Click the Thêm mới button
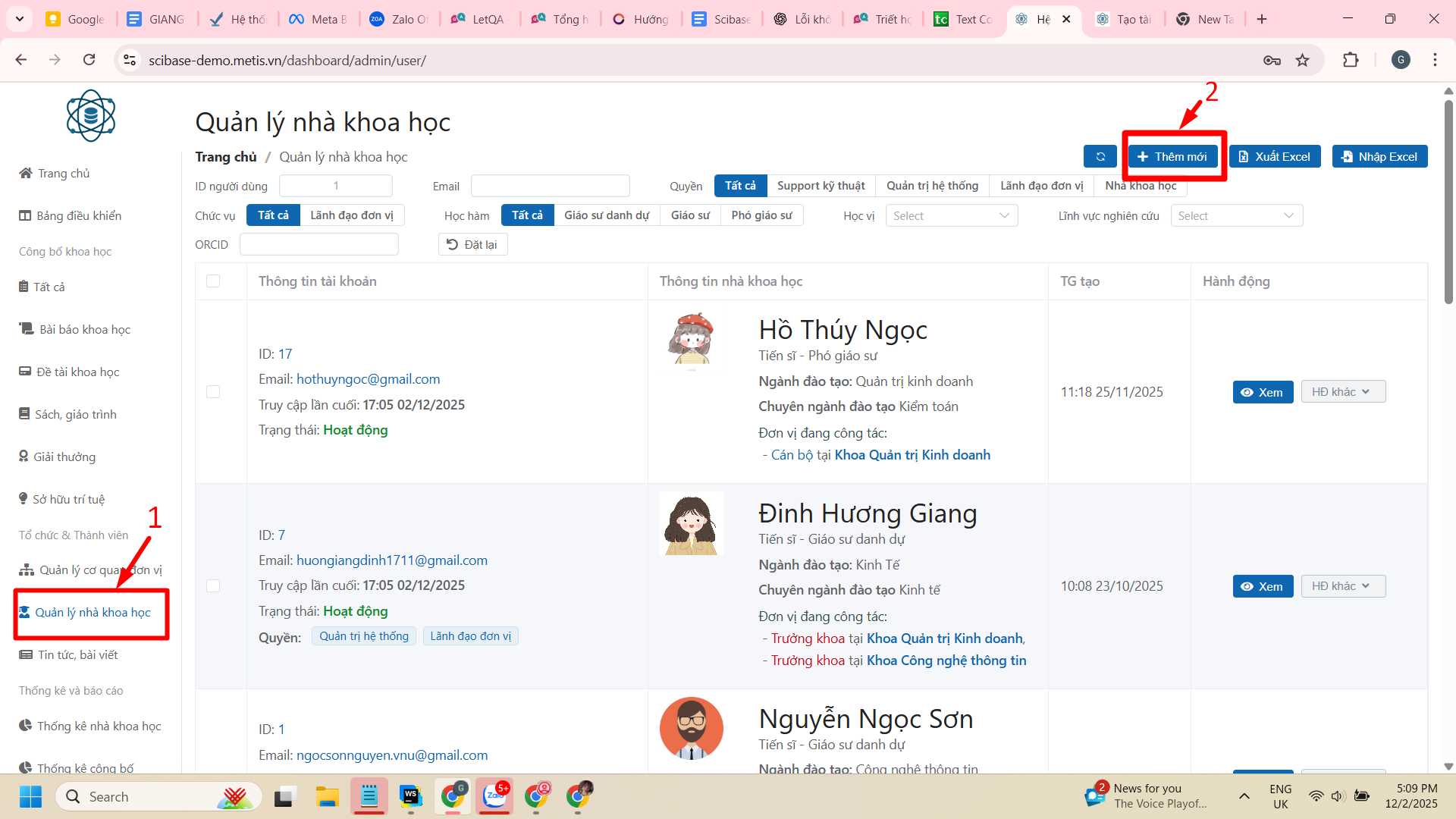This screenshot has width=1456, height=819. click(1172, 157)
